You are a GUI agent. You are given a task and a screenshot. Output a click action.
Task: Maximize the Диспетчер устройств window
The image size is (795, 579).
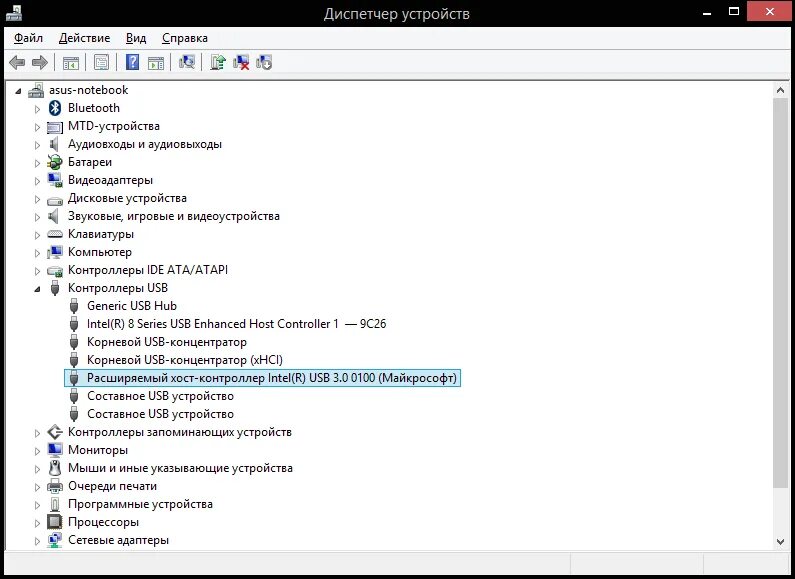tap(734, 12)
